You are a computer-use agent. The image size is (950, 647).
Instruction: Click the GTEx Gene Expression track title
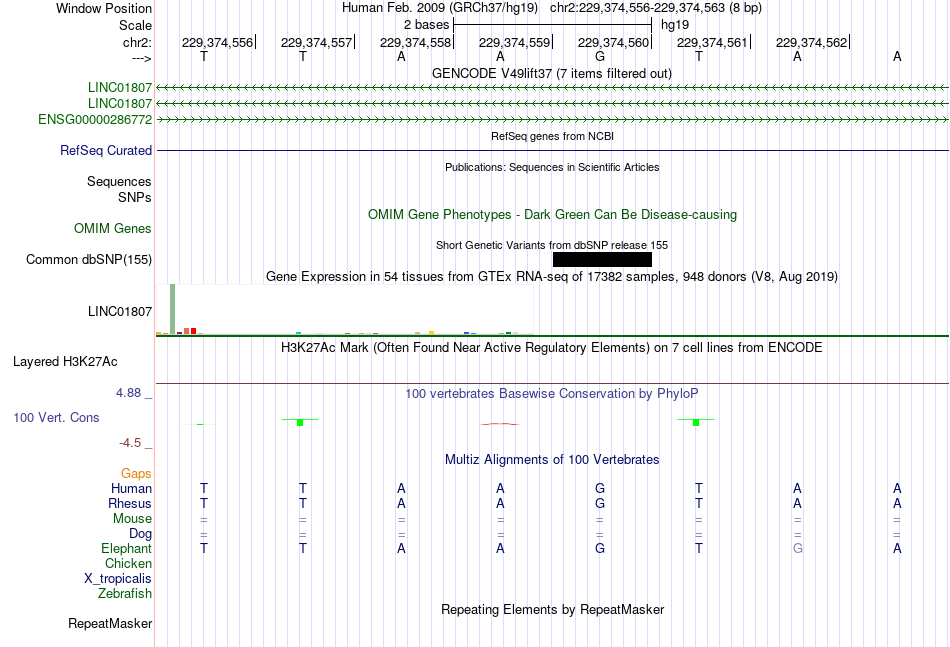point(551,276)
